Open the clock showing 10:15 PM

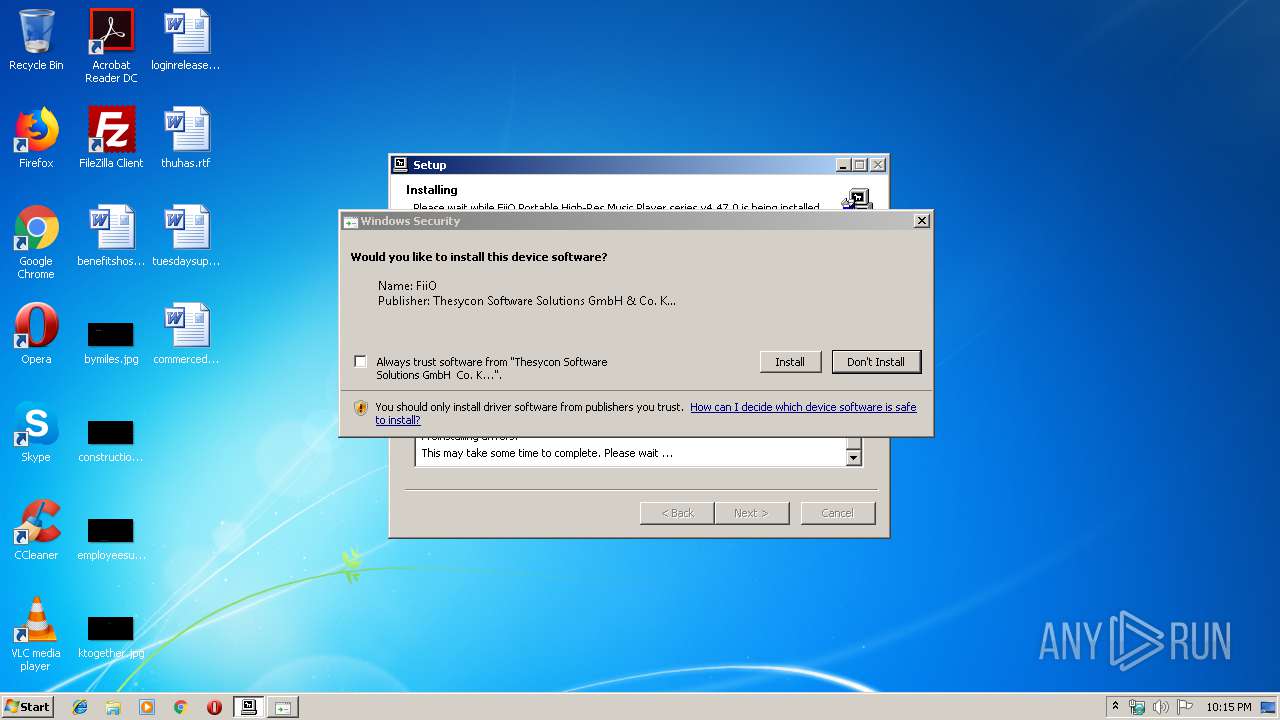tap(1228, 707)
